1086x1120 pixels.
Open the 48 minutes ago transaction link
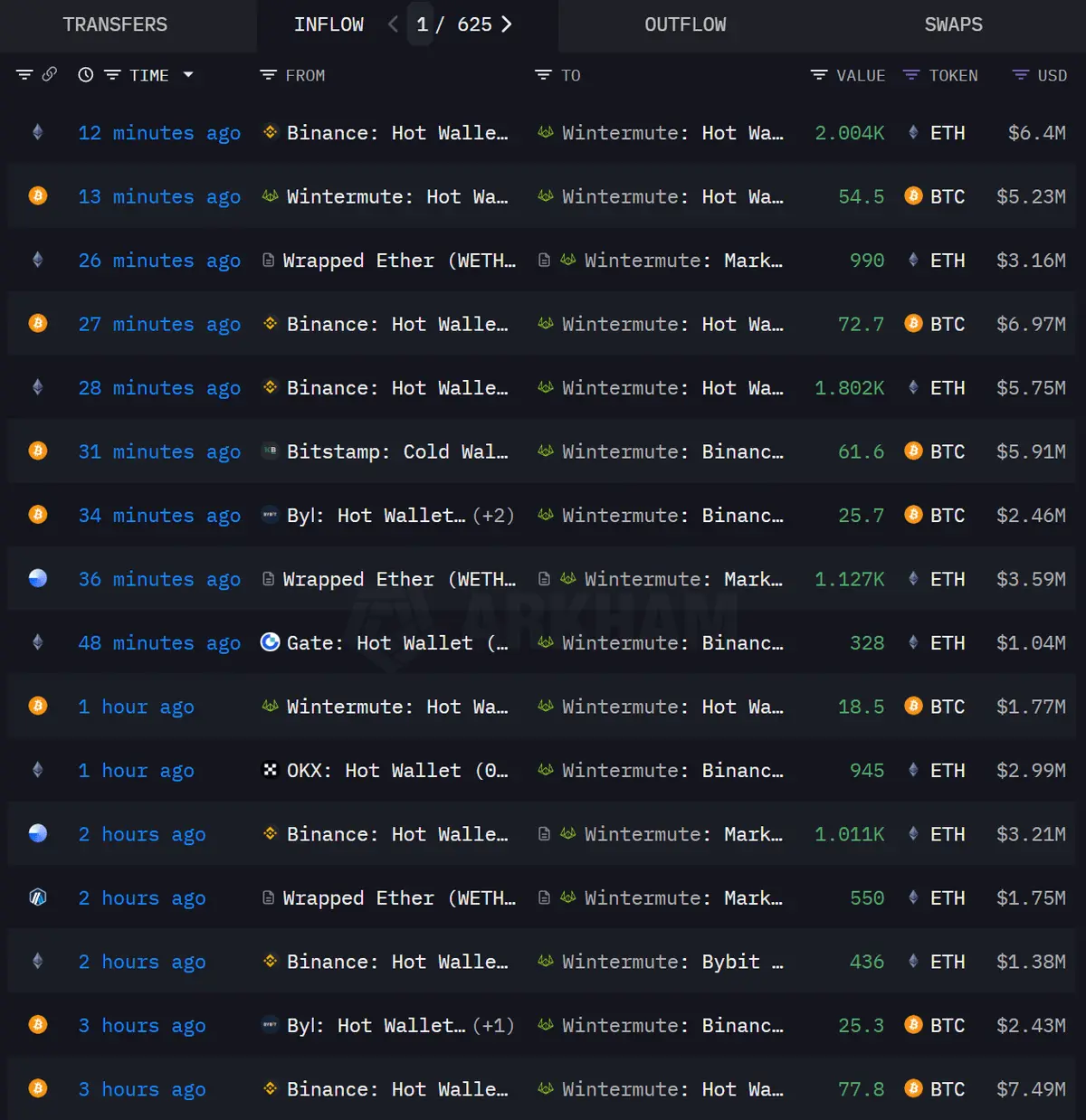159,643
